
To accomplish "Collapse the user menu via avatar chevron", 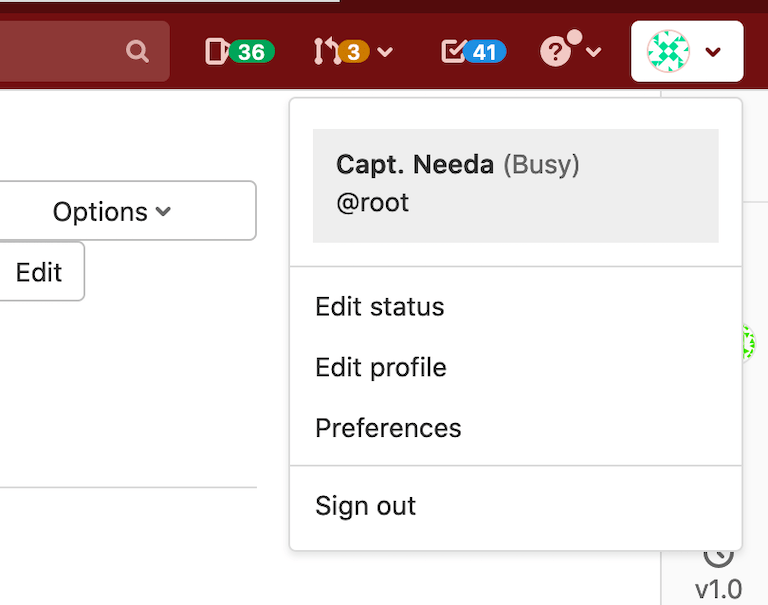I will [x=713, y=52].
